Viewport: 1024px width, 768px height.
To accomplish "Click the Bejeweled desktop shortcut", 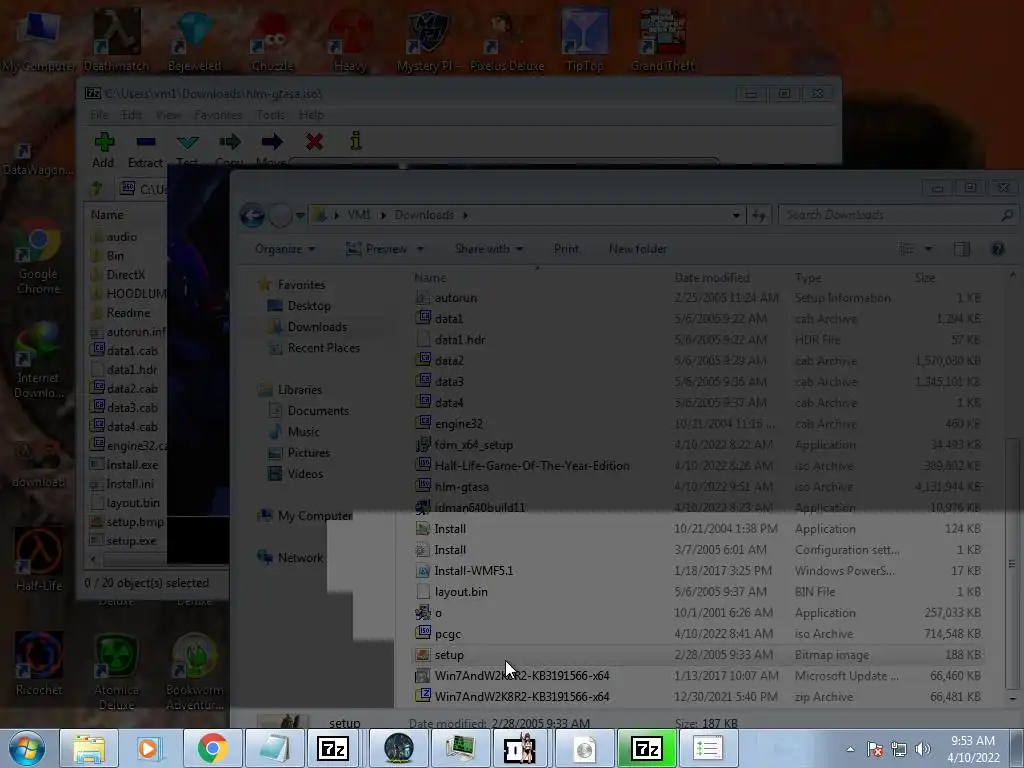I will pos(194,40).
